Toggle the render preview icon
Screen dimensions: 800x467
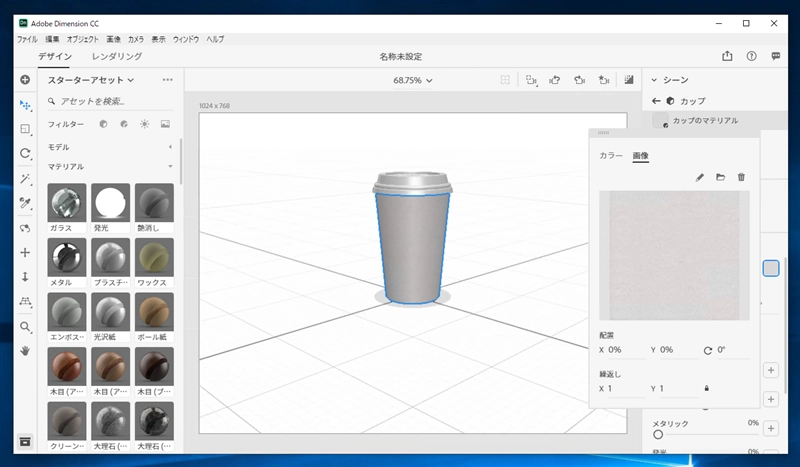[629, 80]
